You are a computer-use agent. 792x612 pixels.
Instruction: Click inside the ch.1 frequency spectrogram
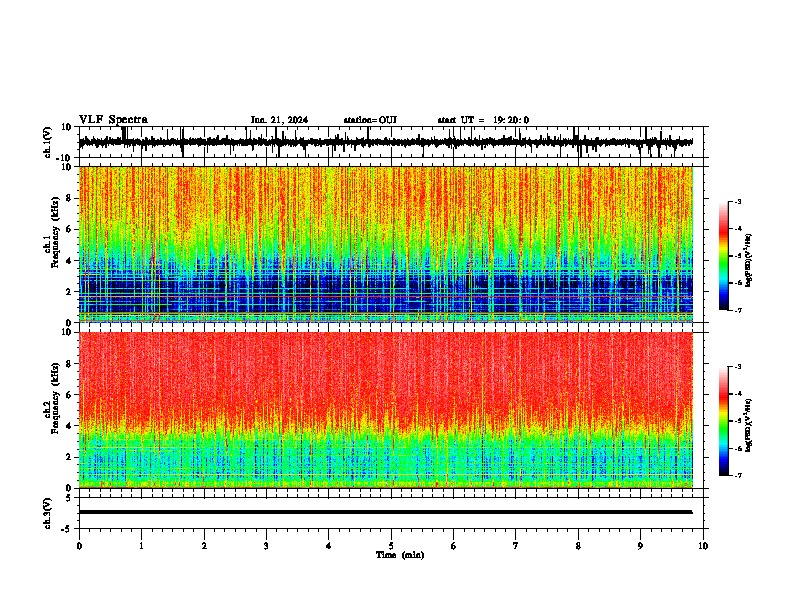point(386,244)
